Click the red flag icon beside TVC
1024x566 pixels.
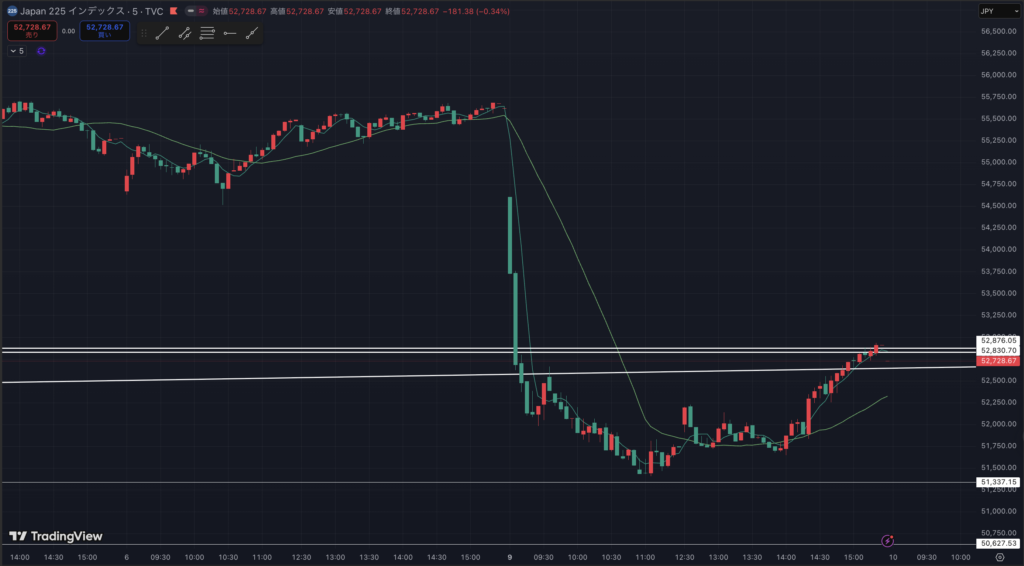click(172, 11)
